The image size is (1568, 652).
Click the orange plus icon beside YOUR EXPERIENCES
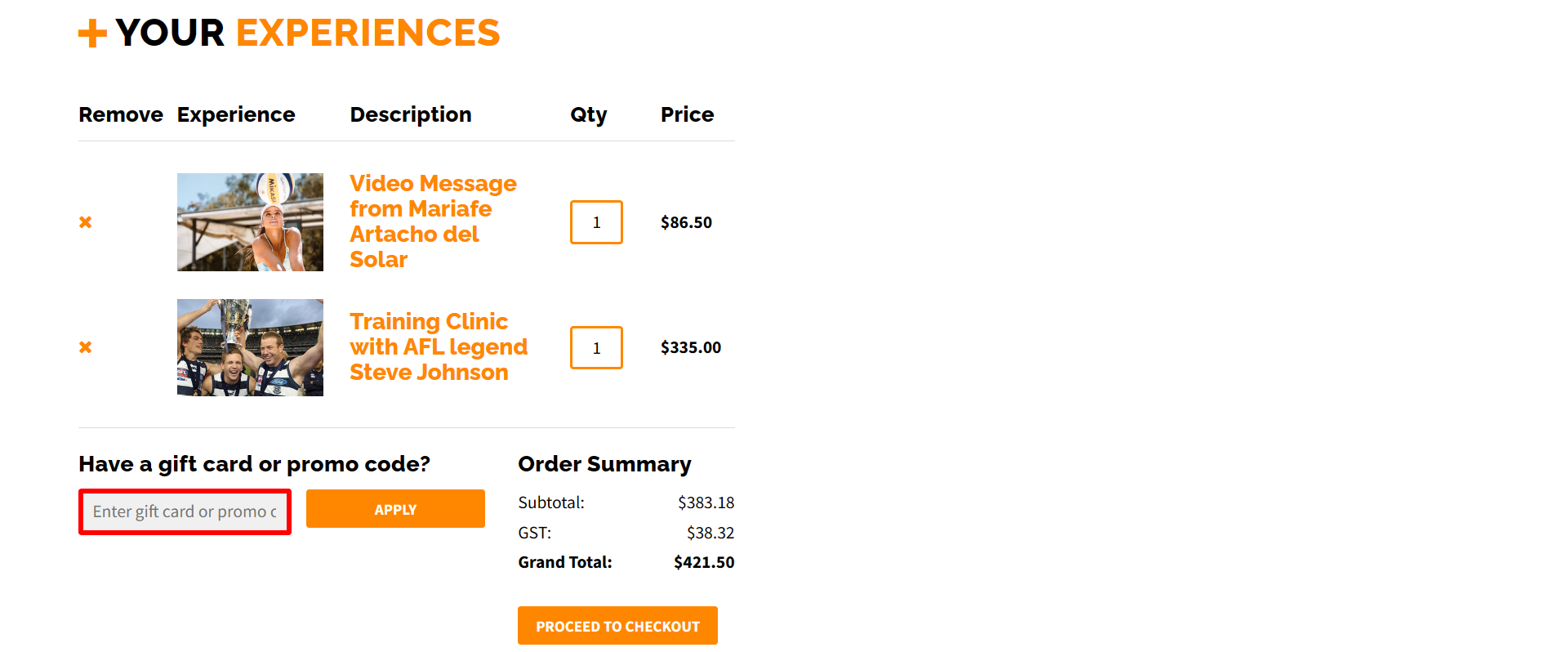click(91, 33)
